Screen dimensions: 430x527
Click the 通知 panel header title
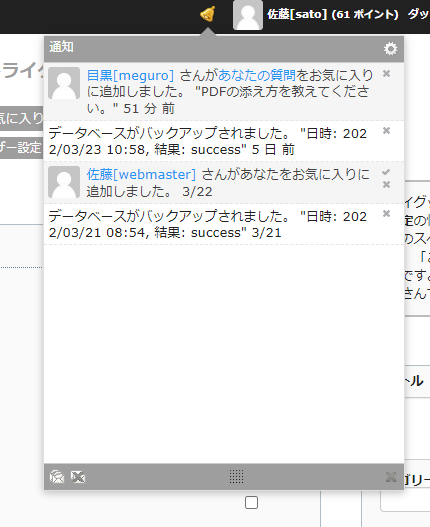(61, 47)
